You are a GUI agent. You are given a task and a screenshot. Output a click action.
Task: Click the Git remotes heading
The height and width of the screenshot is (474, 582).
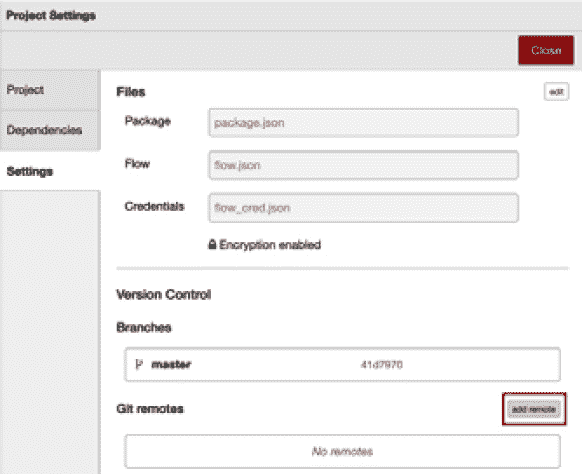tap(150, 409)
